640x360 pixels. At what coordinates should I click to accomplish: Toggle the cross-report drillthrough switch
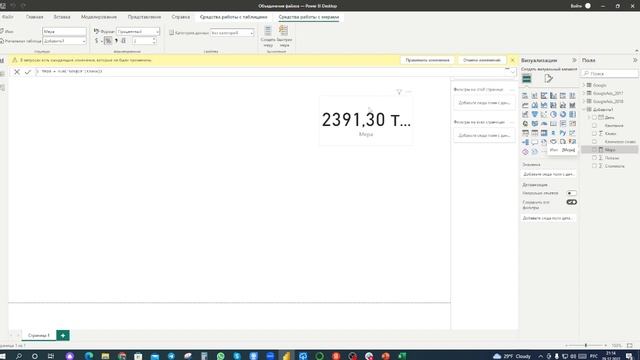pyautogui.click(x=571, y=193)
